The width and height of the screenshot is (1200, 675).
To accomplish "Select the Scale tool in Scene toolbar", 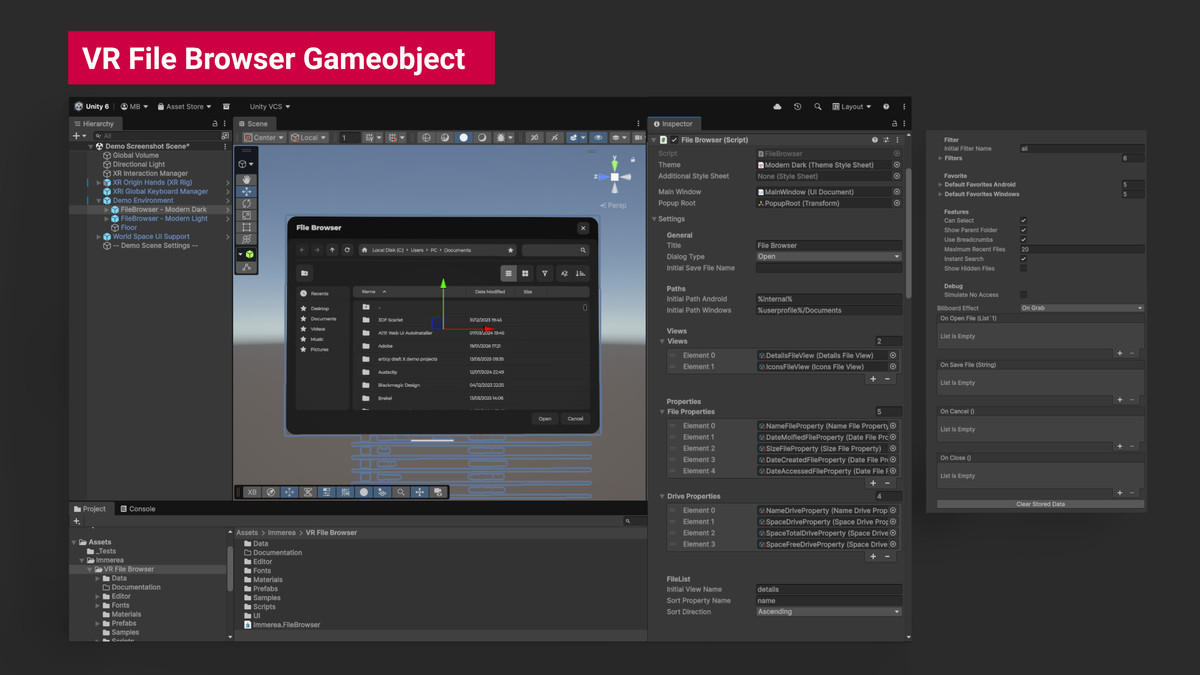I will [x=247, y=215].
